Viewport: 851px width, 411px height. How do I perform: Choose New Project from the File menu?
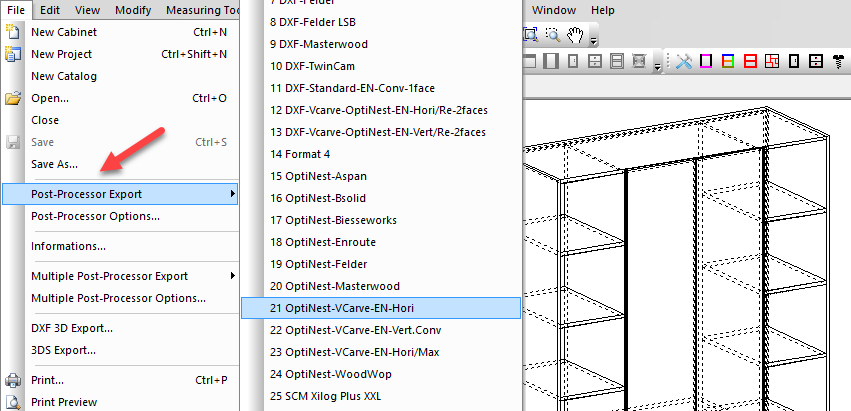120,54
